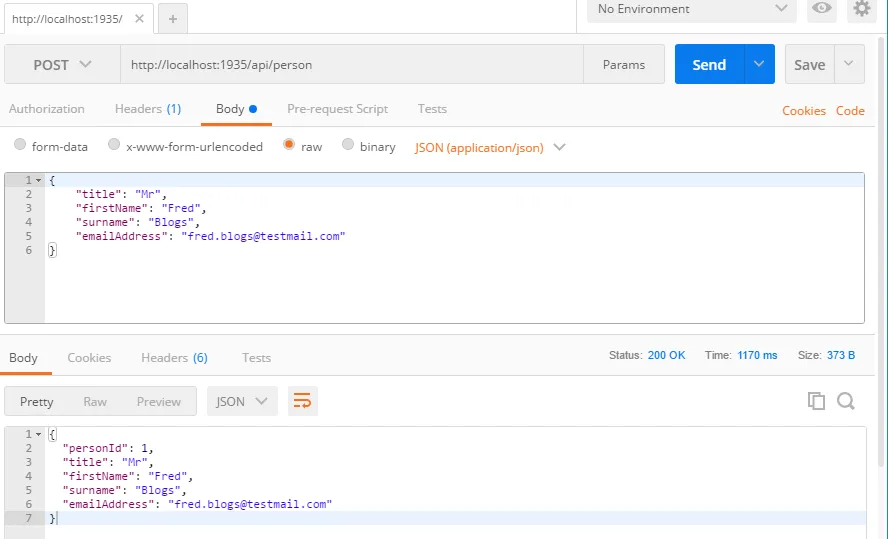Click the Cookies link
The height and width of the screenshot is (539, 888).
click(x=803, y=111)
